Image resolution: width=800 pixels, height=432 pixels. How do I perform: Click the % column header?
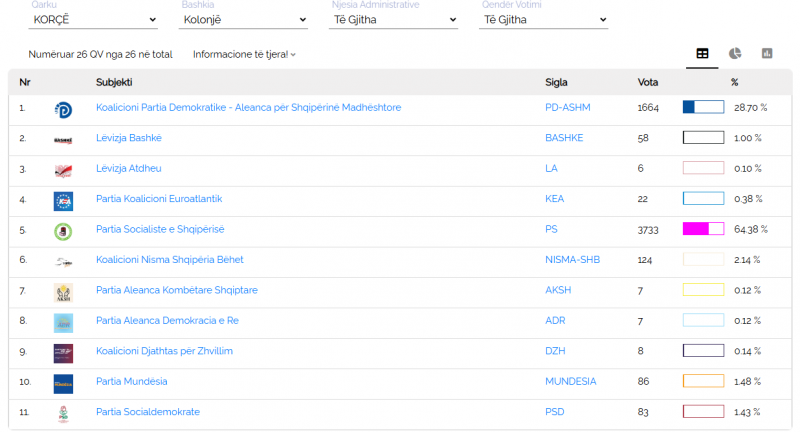[734, 82]
